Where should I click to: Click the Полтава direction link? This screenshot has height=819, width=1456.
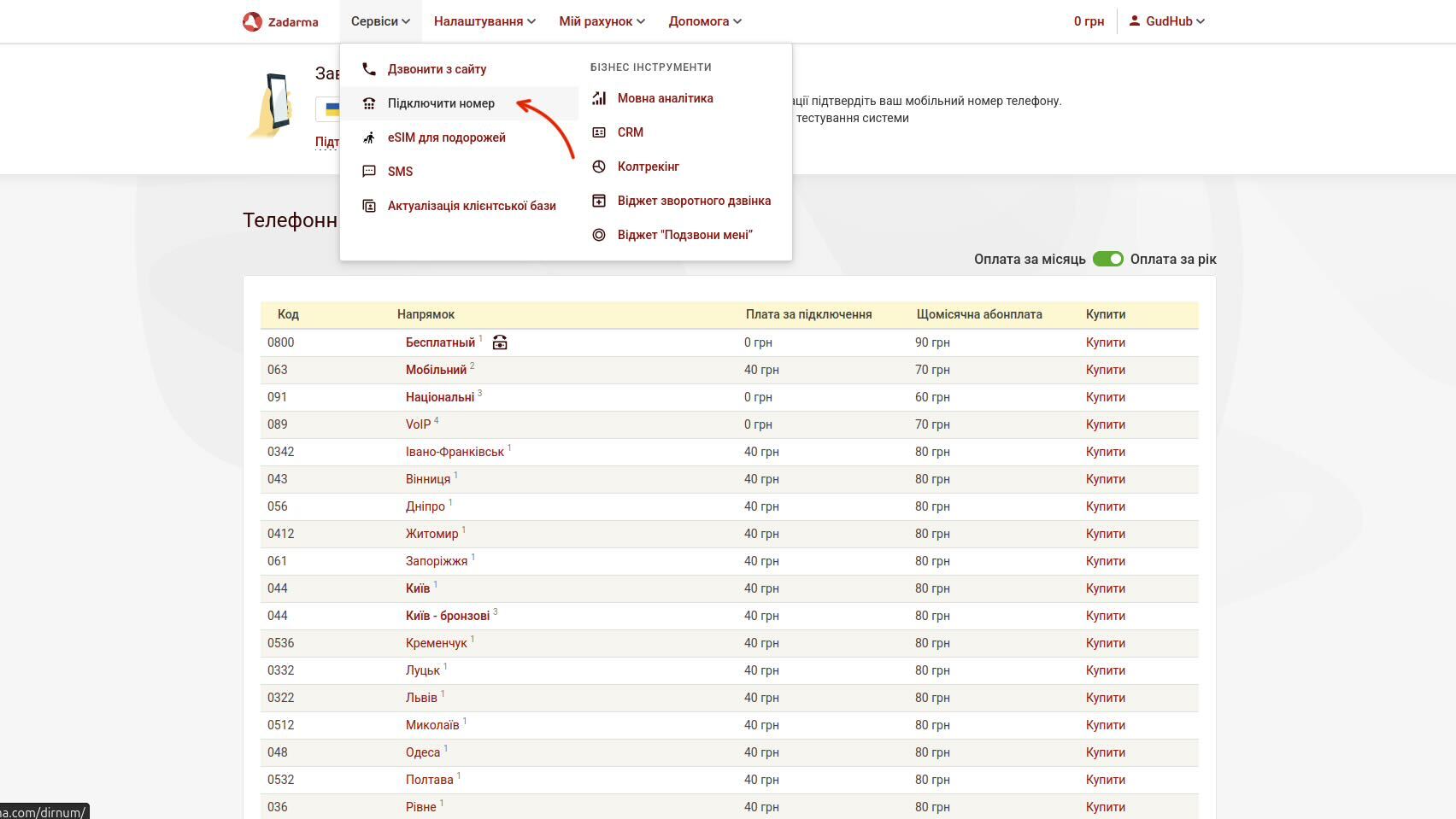pyautogui.click(x=429, y=780)
